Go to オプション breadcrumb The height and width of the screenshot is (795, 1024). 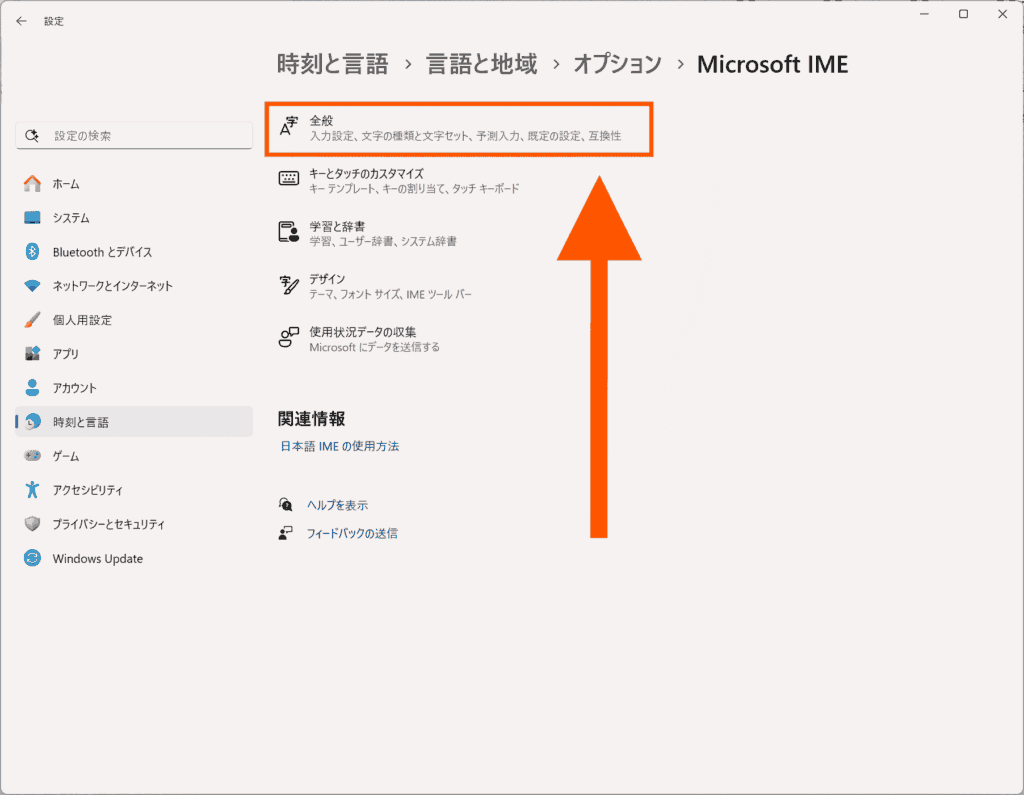pyautogui.click(x=617, y=64)
